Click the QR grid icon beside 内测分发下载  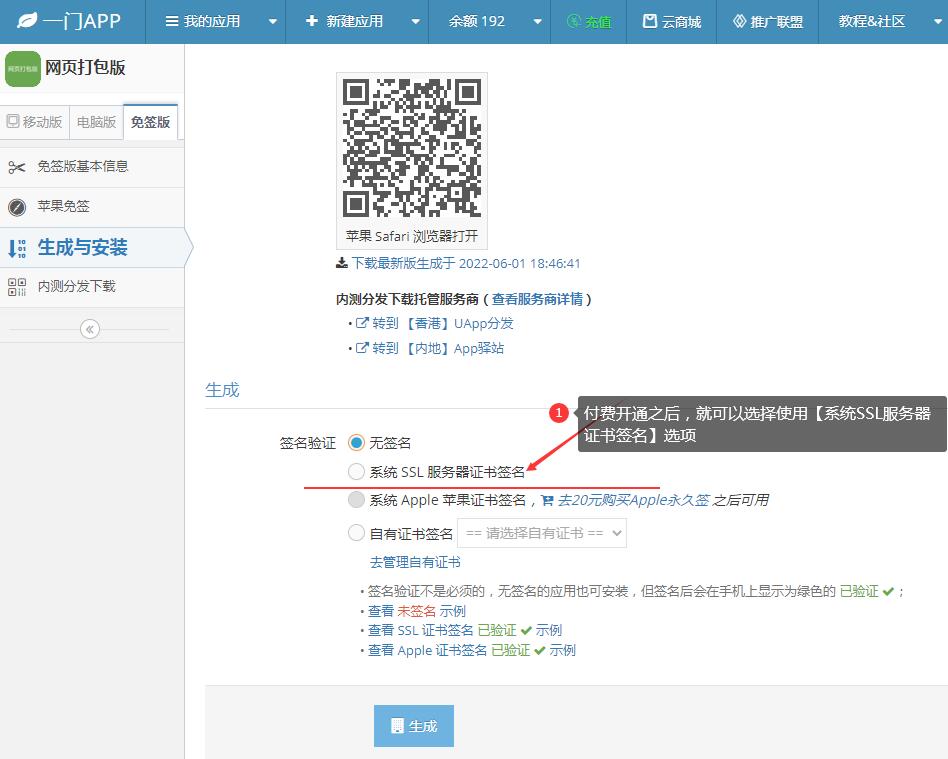[x=17, y=287]
